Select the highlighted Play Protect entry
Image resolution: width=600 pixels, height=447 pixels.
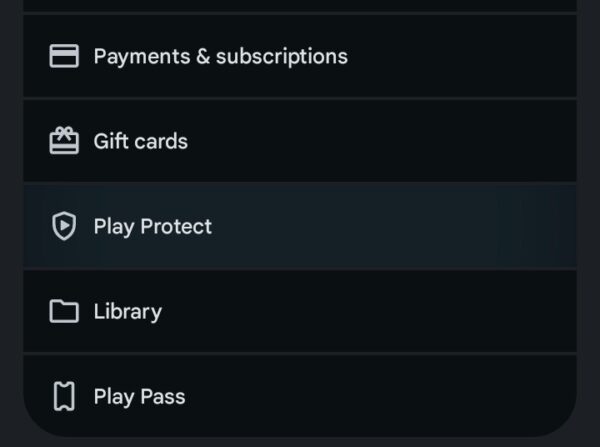[x=300, y=227]
